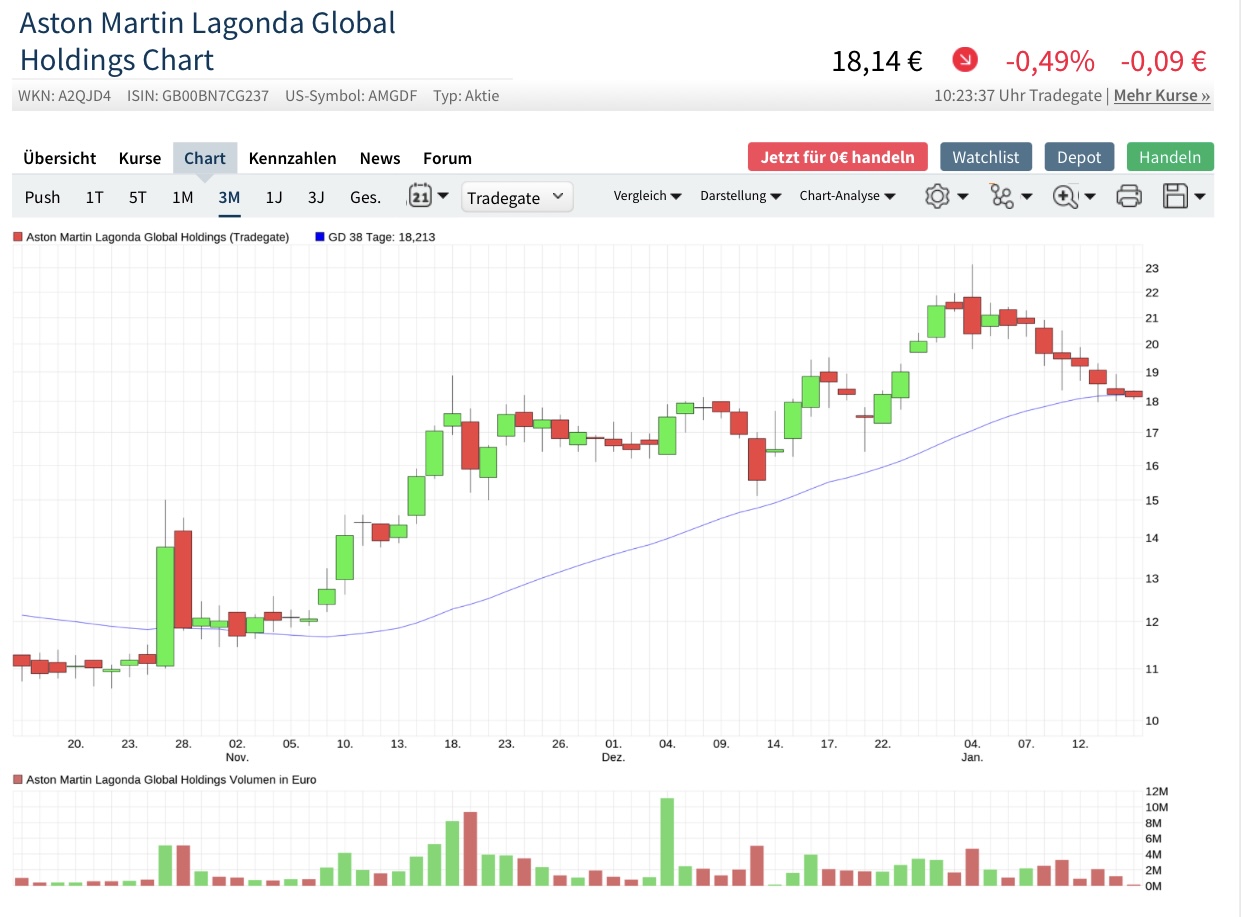1241x917 pixels.
Task: Open the save diskette menu
Action: tap(1184, 196)
